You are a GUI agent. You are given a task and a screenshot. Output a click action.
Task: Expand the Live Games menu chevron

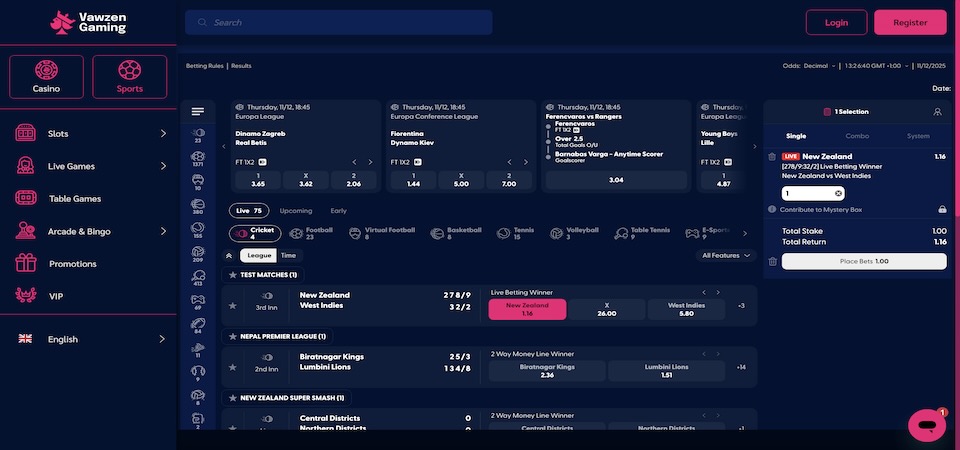163,166
